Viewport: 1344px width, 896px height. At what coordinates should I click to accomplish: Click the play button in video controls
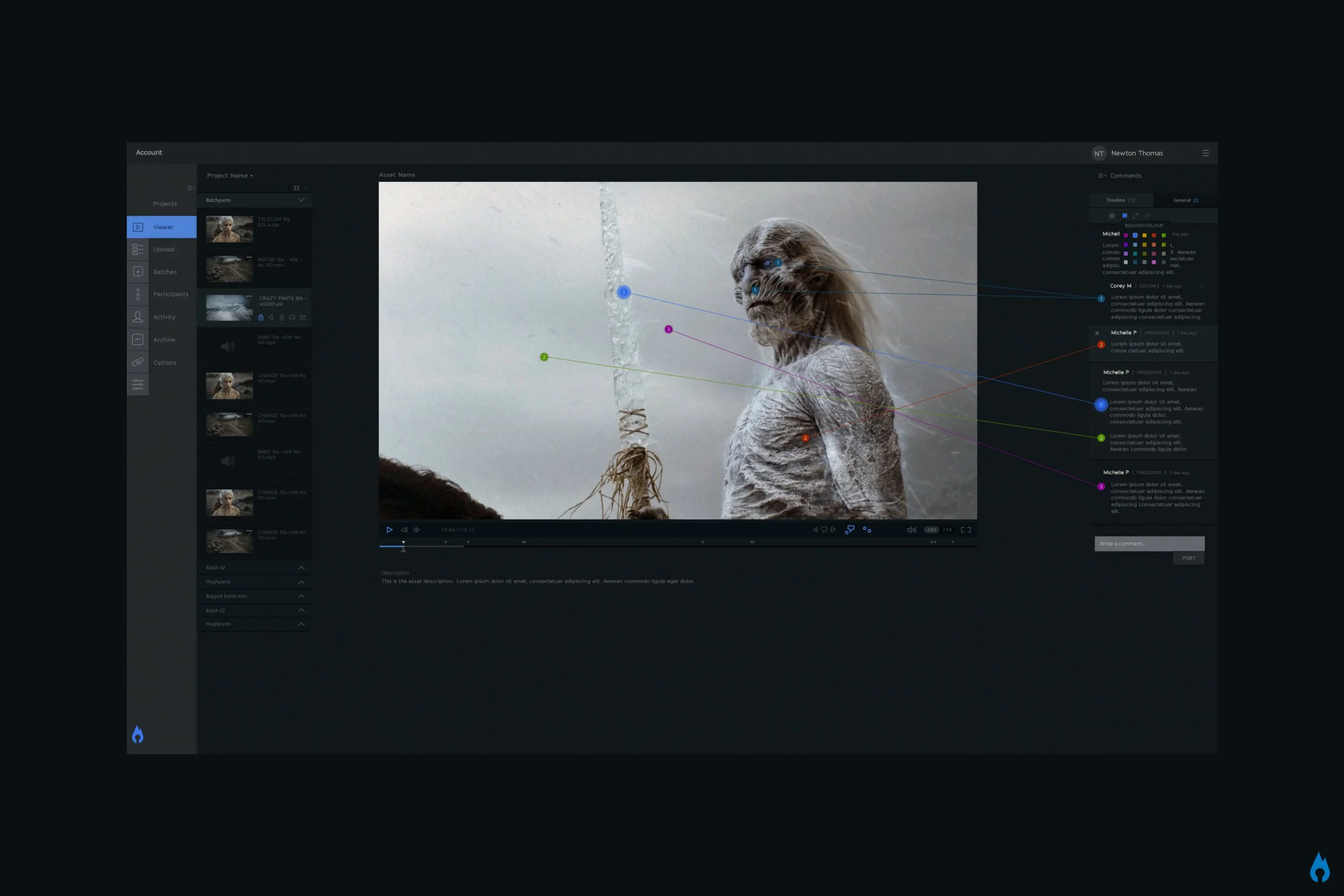(x=389, y=530)
